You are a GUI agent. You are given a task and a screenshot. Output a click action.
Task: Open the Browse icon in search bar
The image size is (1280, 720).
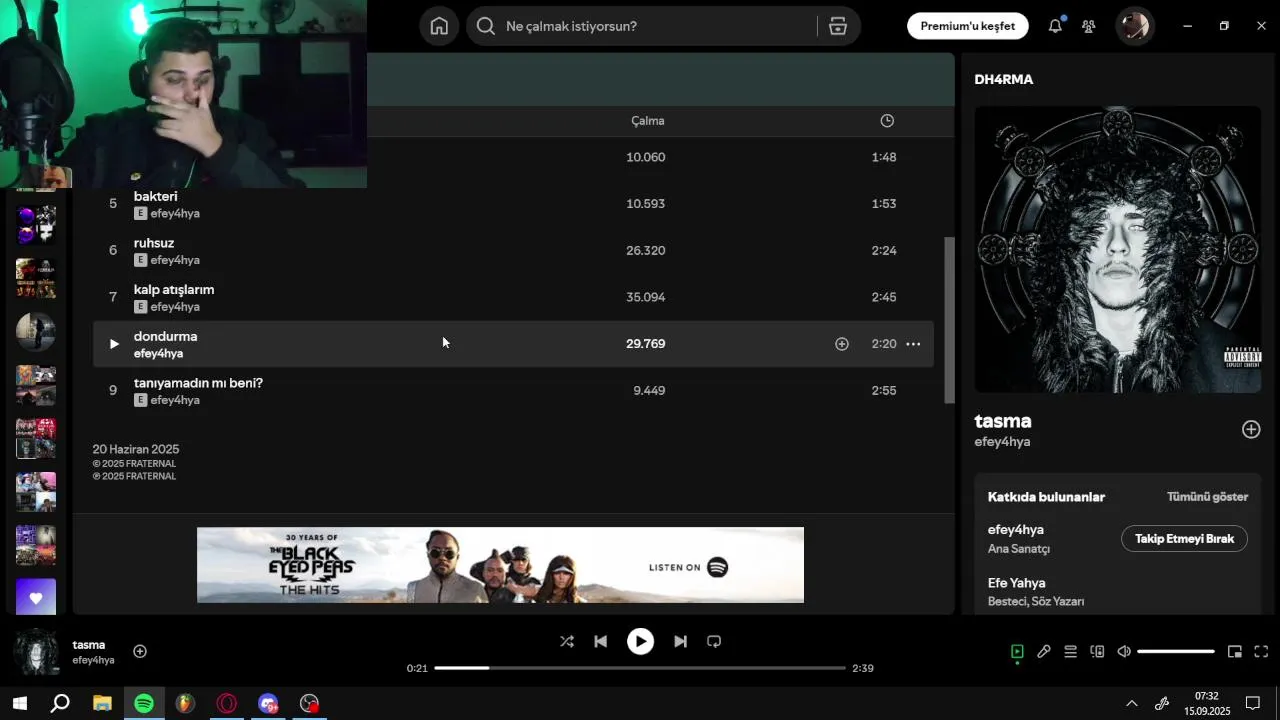pos(838,26)
